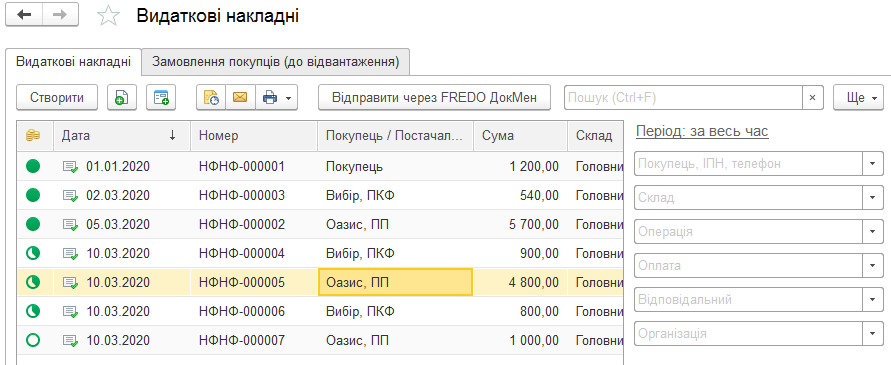Open the Ще menu
Screen dimensions: 891x365
click(x=858, y=98)
